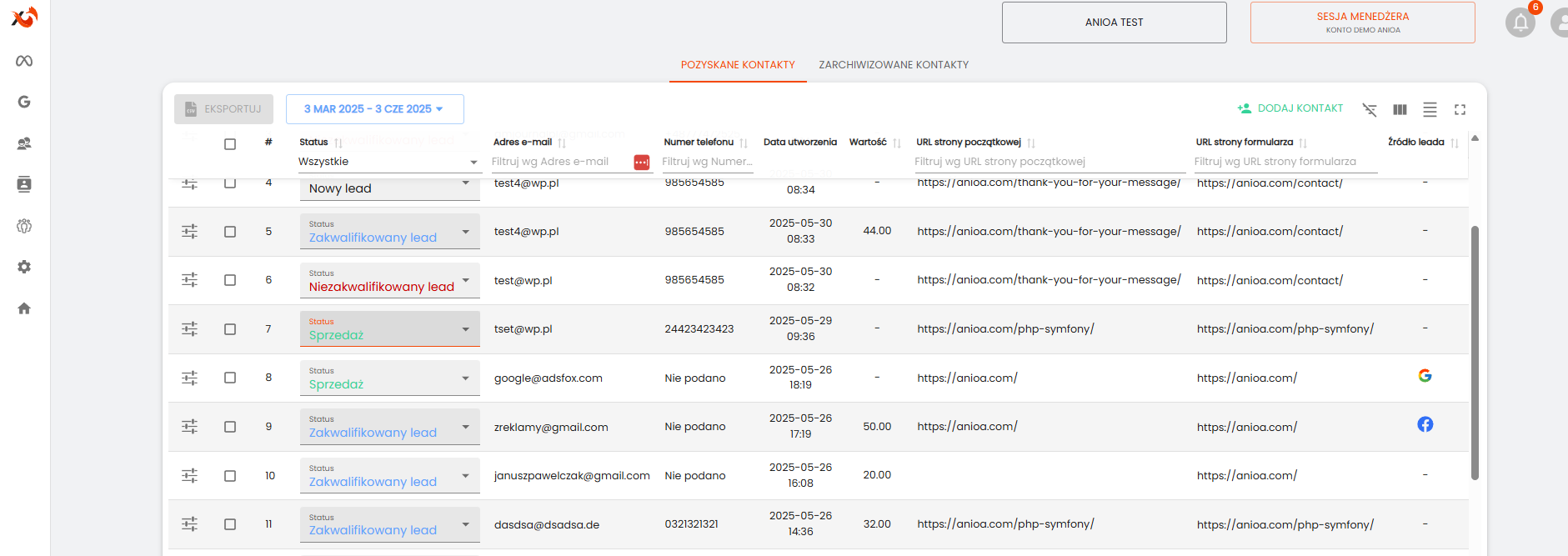Click the home icon in sidebar
The image size is (1568, 556).
[x=24, y=308]
